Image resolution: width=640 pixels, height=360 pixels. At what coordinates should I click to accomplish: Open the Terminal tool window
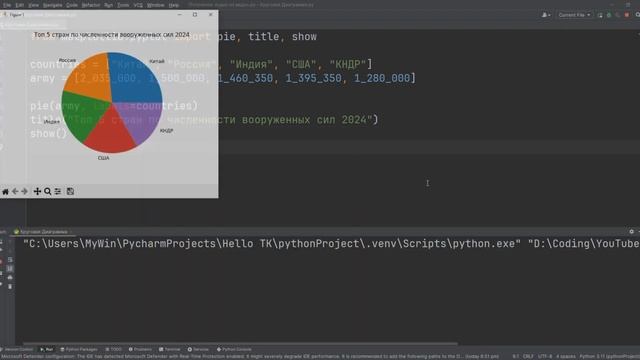tap(169, 349)
